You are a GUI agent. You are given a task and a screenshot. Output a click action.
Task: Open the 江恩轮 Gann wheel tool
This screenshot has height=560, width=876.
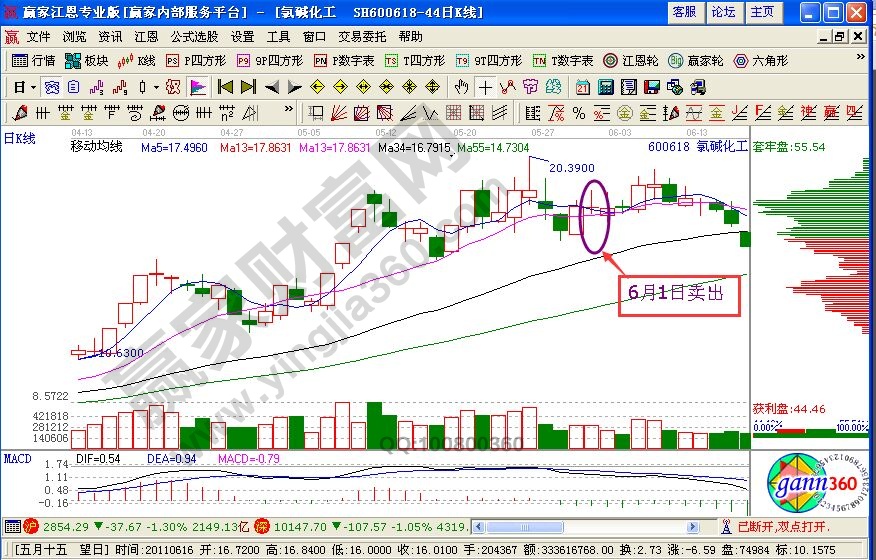click(639, 60)
